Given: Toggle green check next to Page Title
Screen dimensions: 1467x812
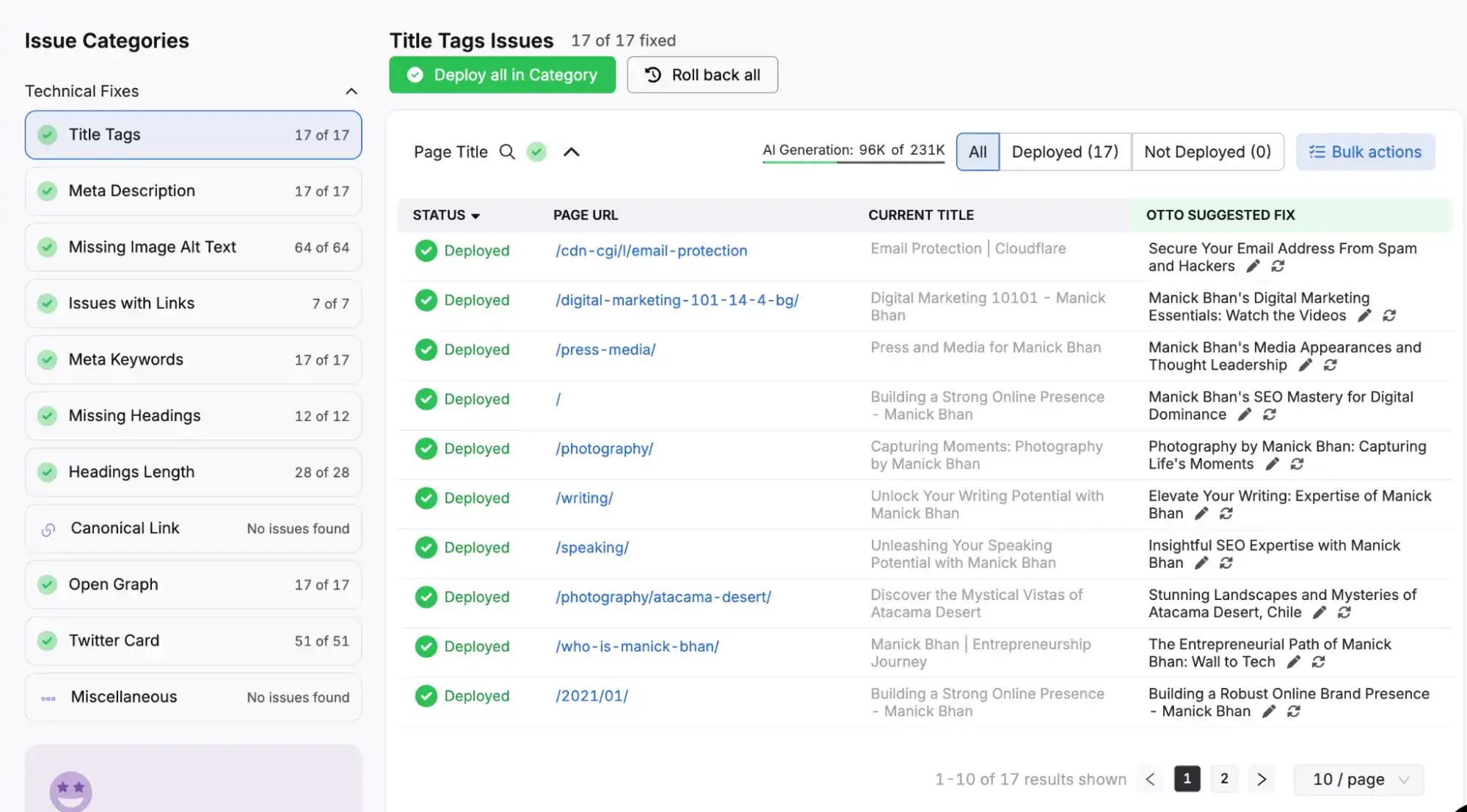Looking at the screenshot, I should pyautogui.click(x=537, y=152).
